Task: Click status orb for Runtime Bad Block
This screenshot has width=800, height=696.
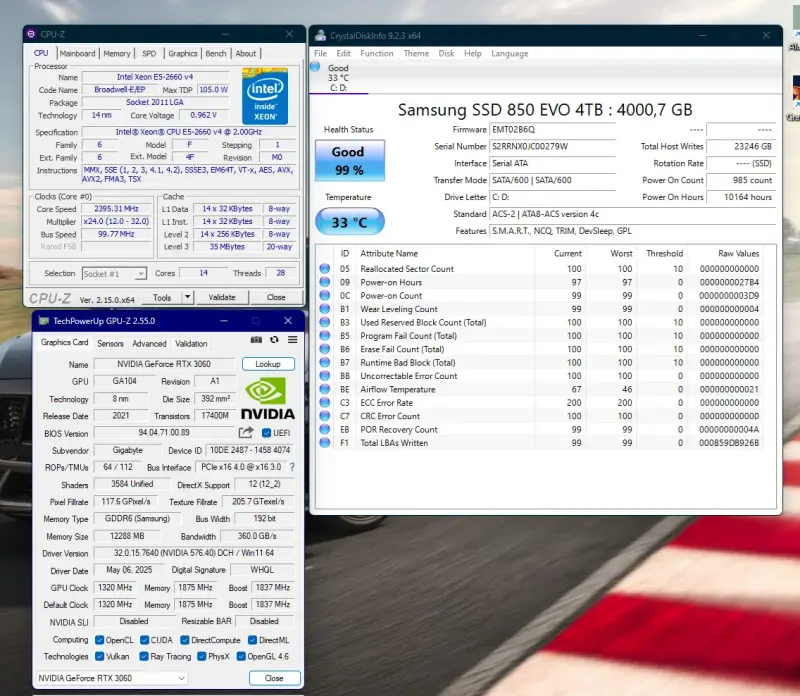Action: pyautogui.click(x=324, y=362)
